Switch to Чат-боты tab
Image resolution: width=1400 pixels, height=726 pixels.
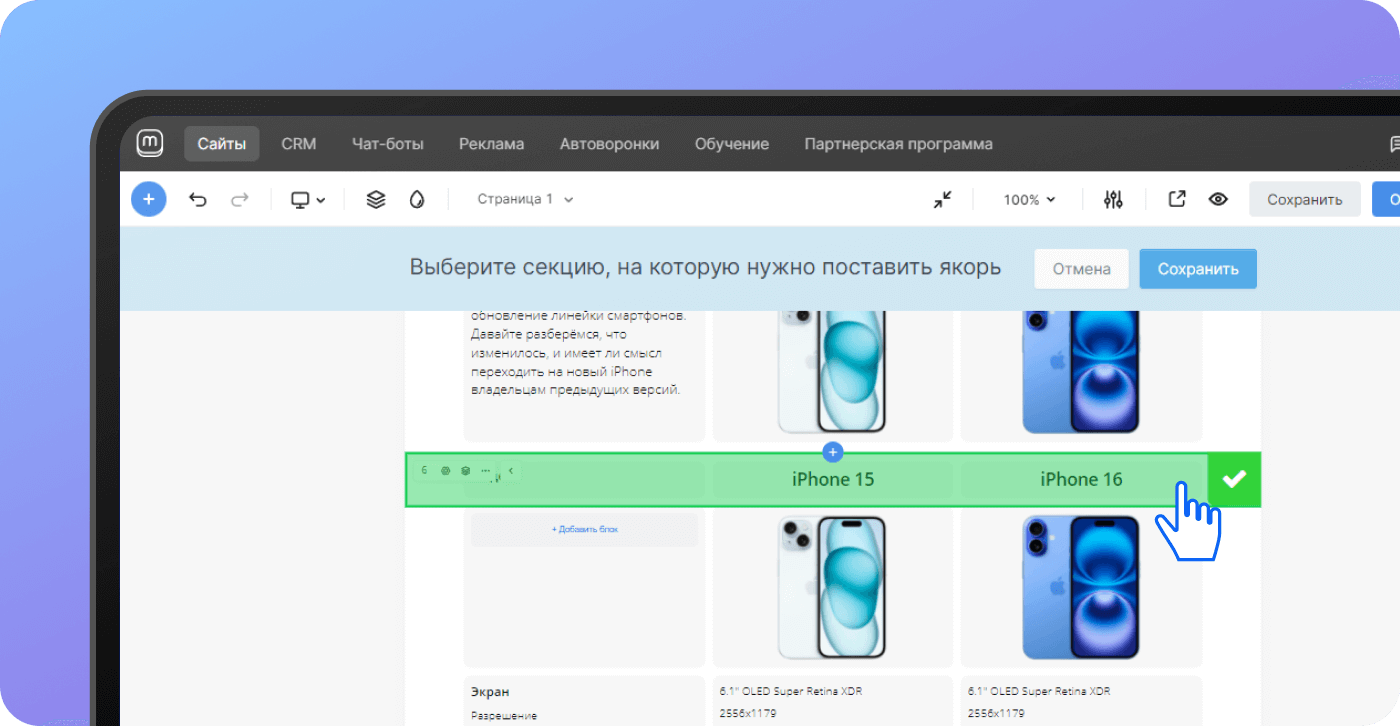pos(388,144)
